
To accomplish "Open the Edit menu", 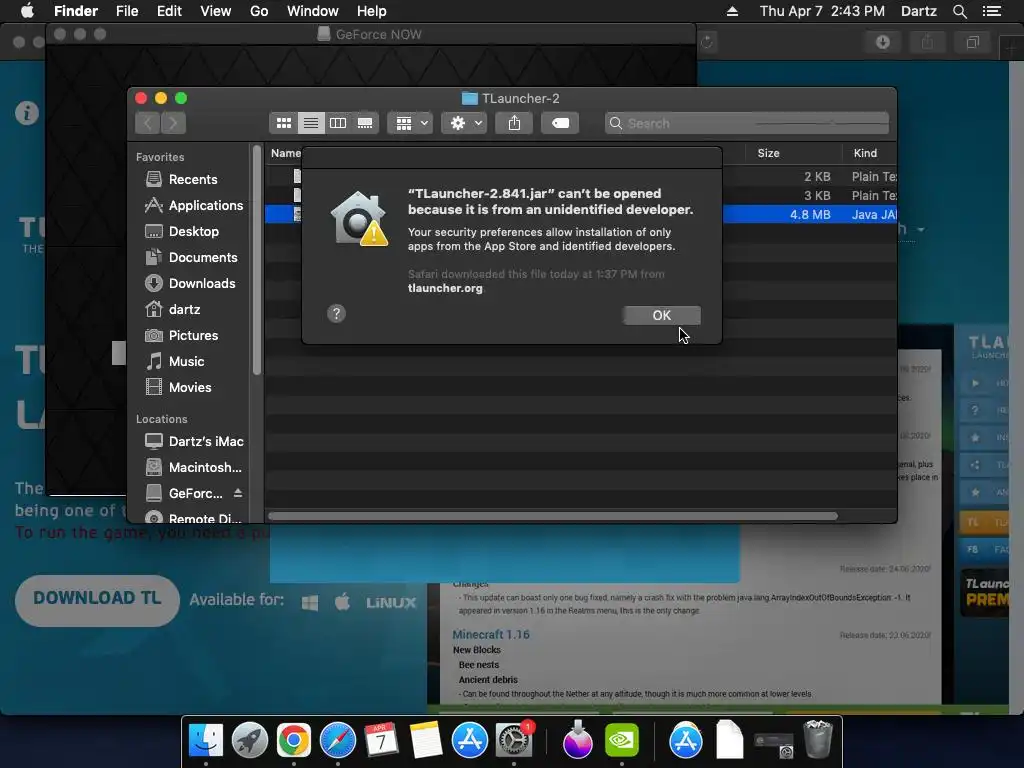I will 169,11.
